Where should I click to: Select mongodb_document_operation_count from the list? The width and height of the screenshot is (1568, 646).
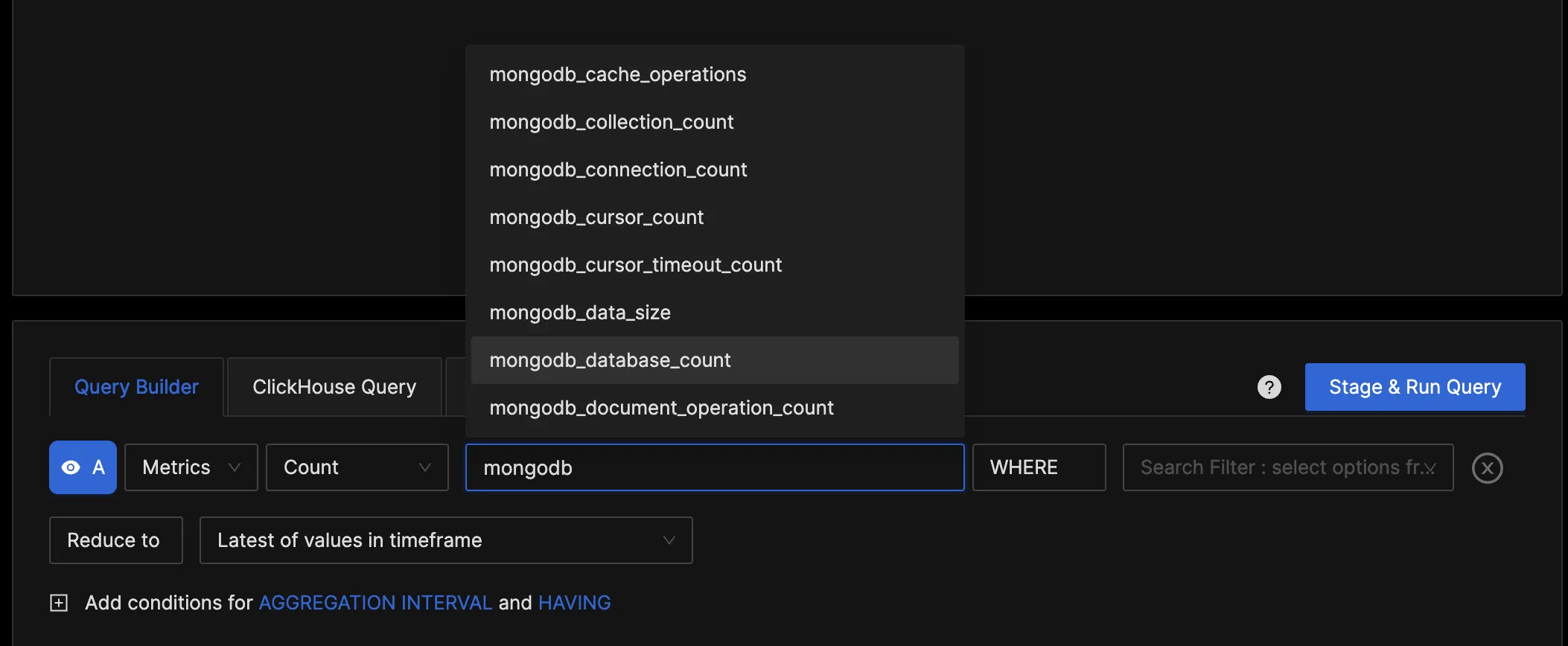[715, 408]
